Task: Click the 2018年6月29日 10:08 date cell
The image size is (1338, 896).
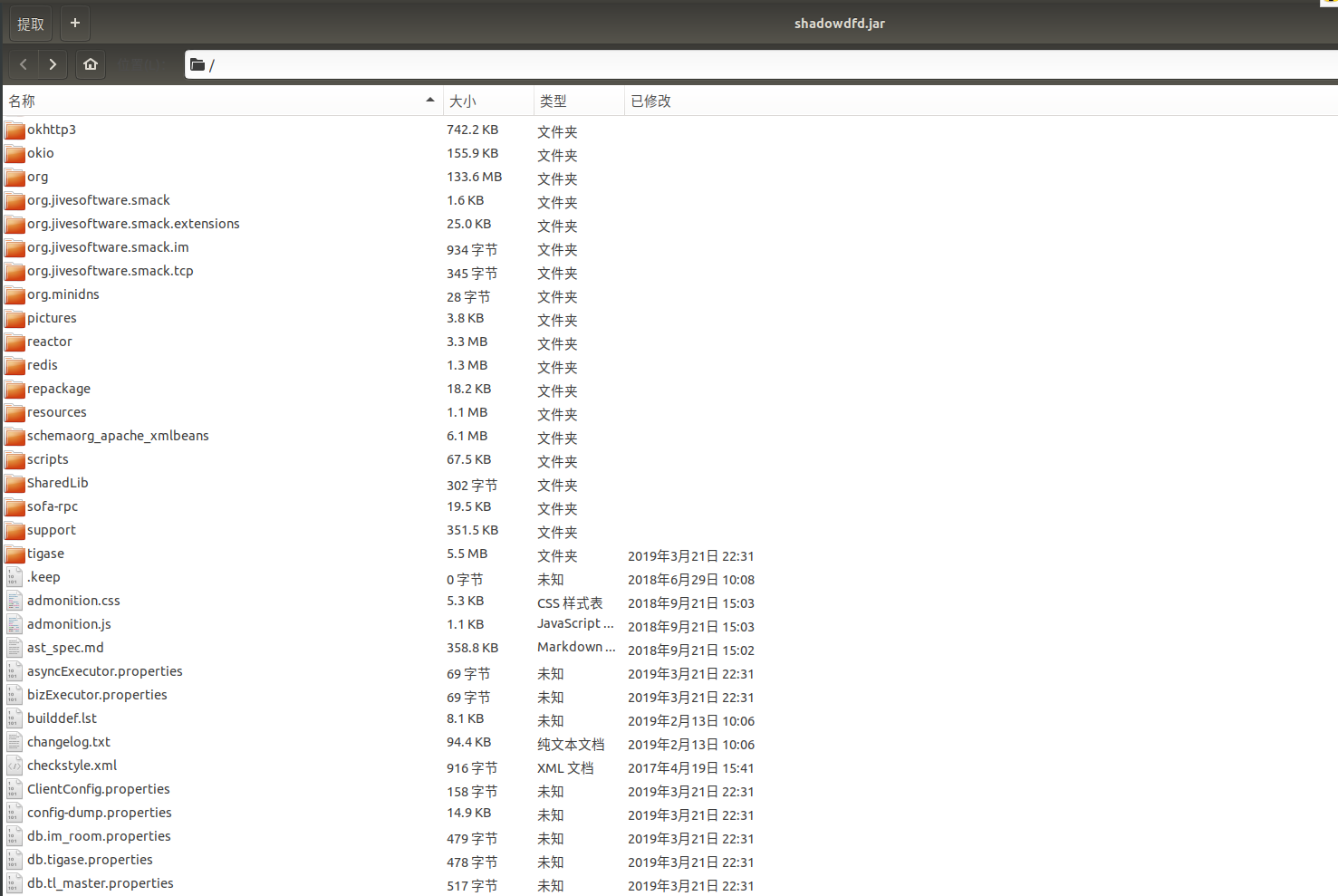Action: [x=691, y=580]
